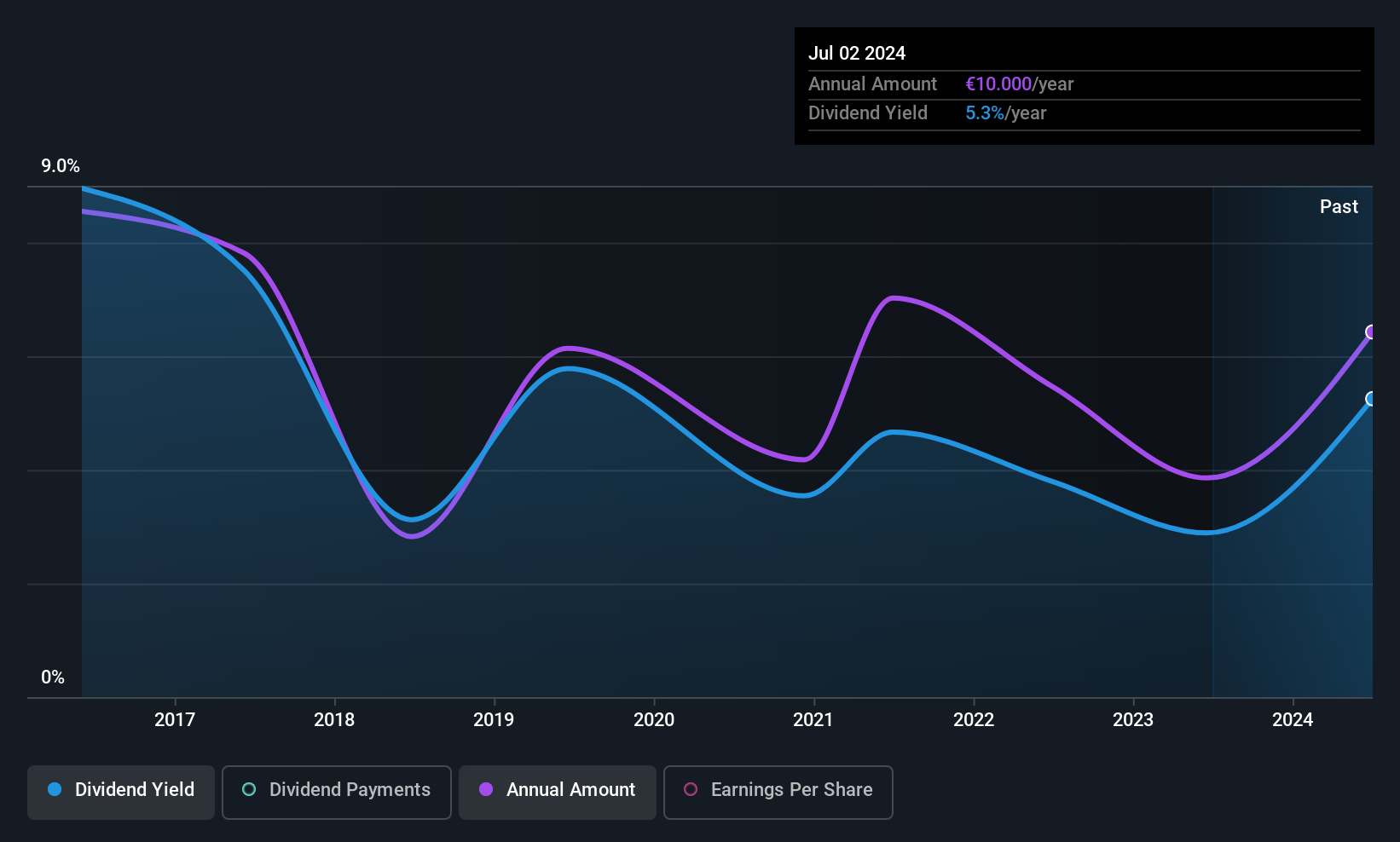This screenshot has height=842, width=1400.
Task: Click the purple Annual Amount legend dot
Action: (486, 789)
